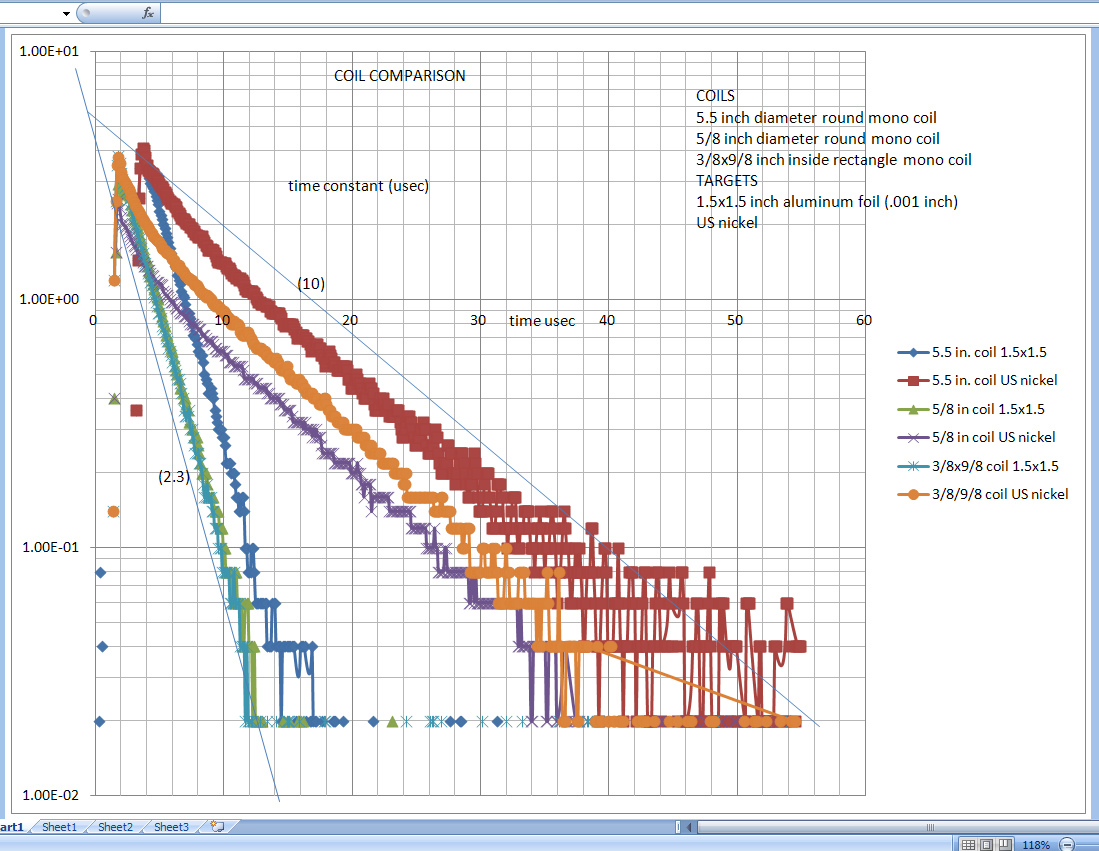Click the '5/8 inch diameter round mono coil' text
1099x851 pixels.
[x=817, y=139]
